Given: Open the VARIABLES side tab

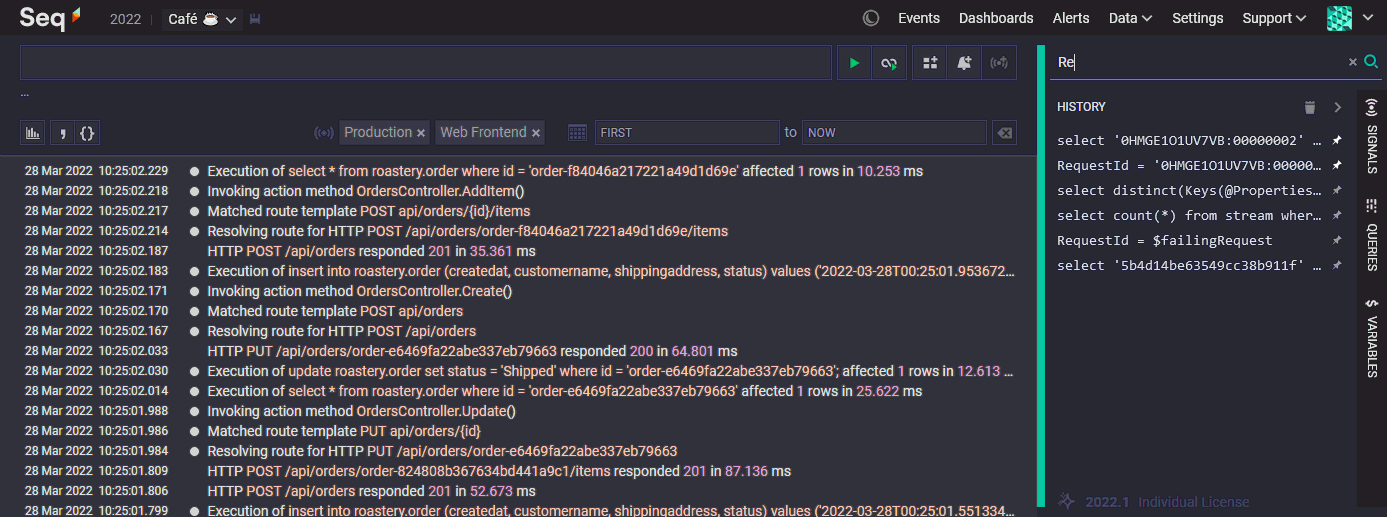Looking at the screenshot, I should pyautogui.click(x=1371, y=337).
